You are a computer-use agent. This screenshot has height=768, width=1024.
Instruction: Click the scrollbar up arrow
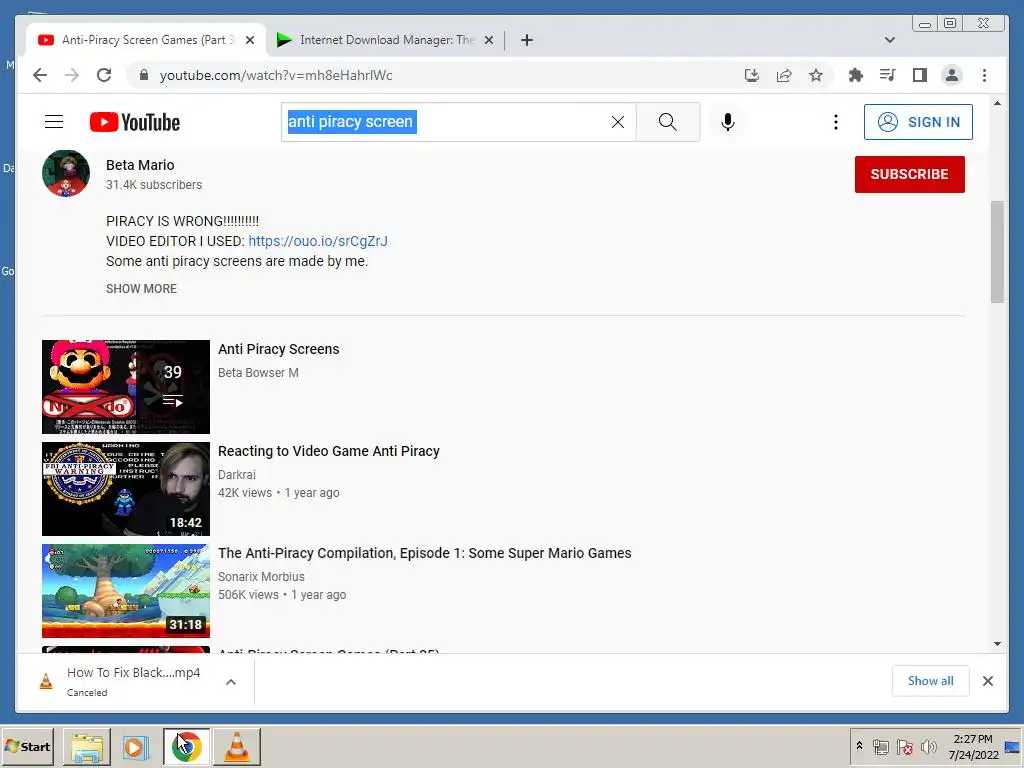(997, 103)
